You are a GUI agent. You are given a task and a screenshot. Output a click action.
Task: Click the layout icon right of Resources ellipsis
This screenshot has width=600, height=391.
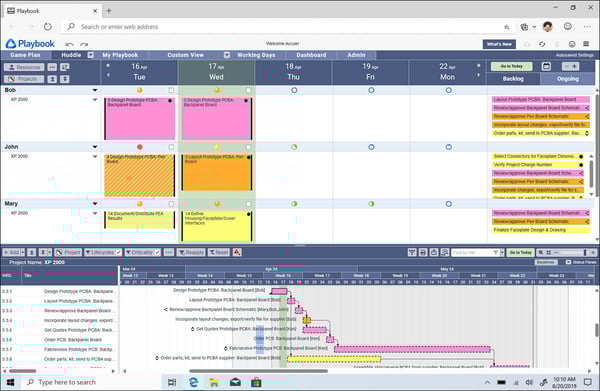pos(65,67)
